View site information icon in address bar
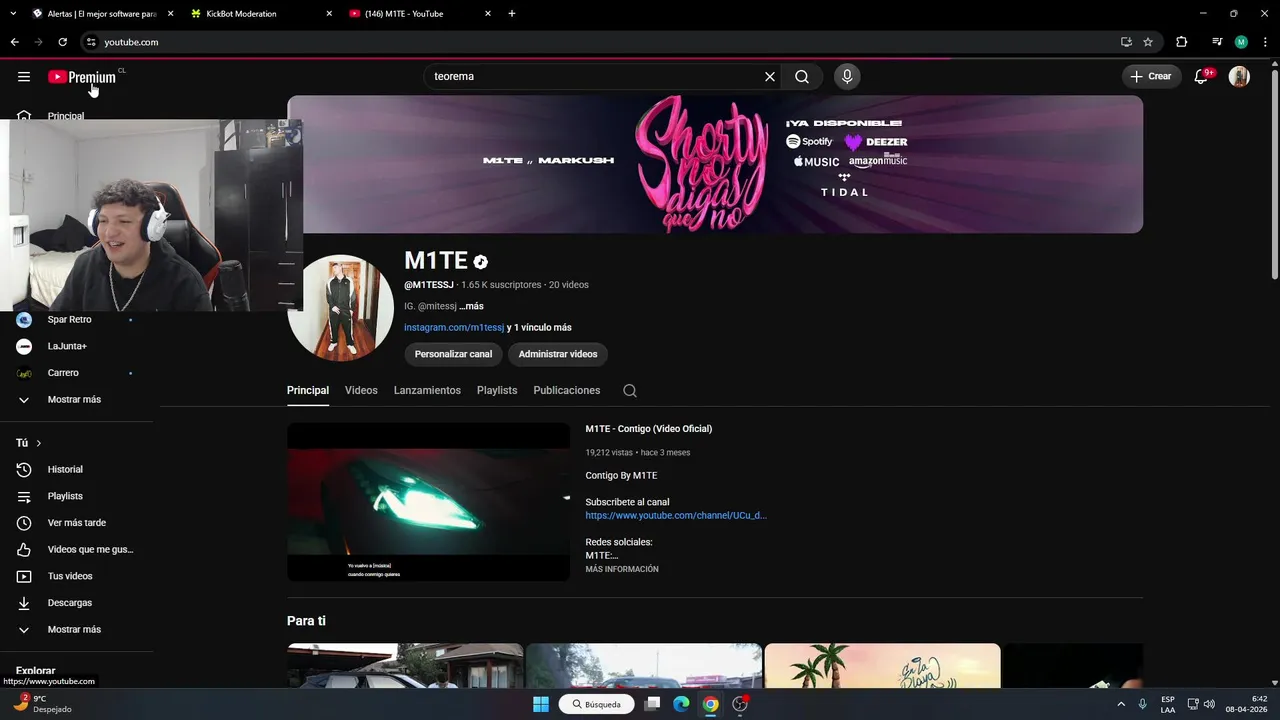1280x720 pixels. [x=90, y=42]
